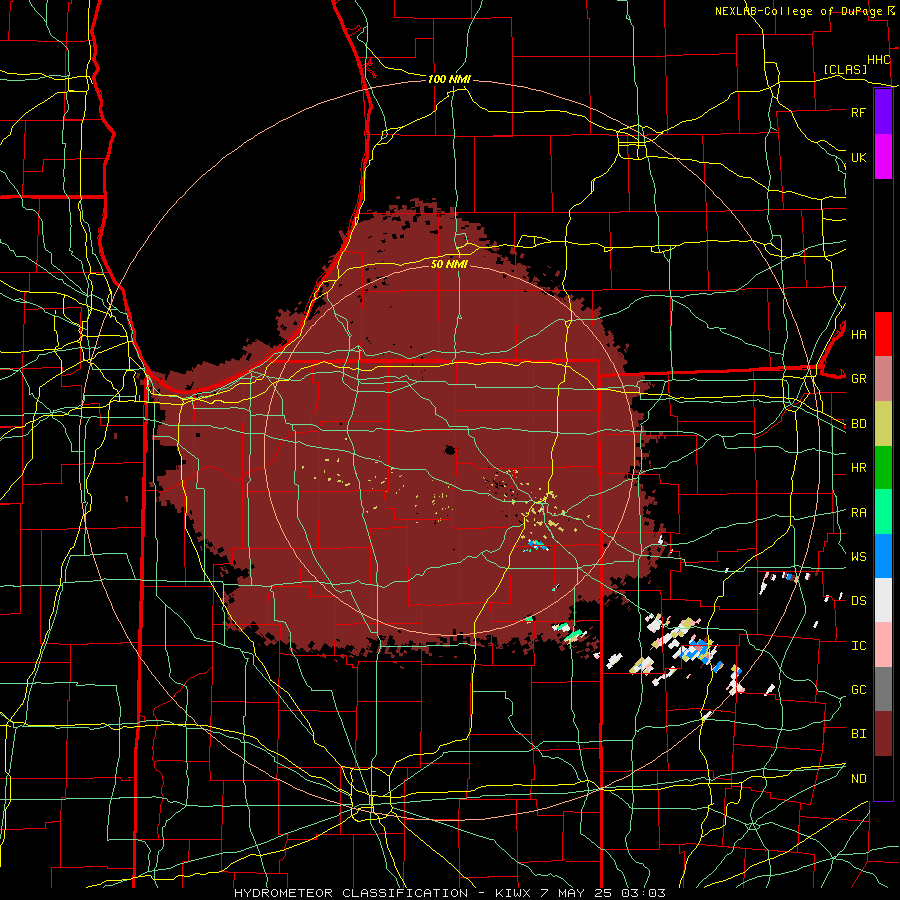This screenshot has width=900, height=900.
Task: Click the "KIWX" radar site identifier
Action: [x=514, y=893]
